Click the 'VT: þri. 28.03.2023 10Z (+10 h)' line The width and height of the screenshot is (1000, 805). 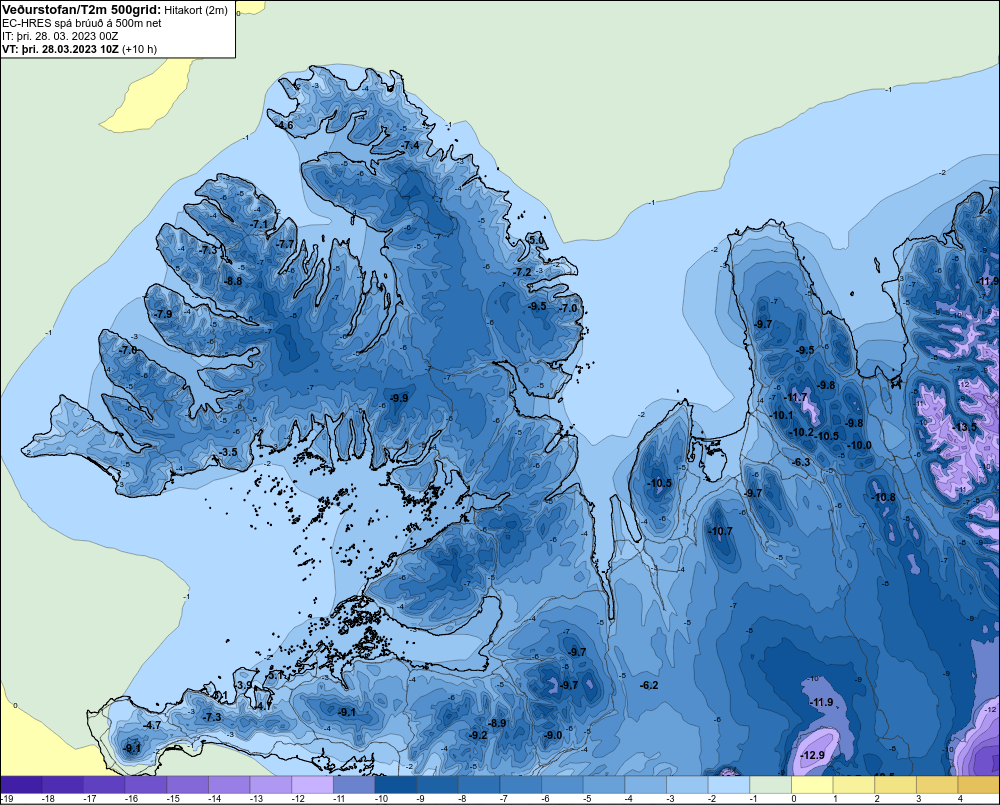coord(79,48)
